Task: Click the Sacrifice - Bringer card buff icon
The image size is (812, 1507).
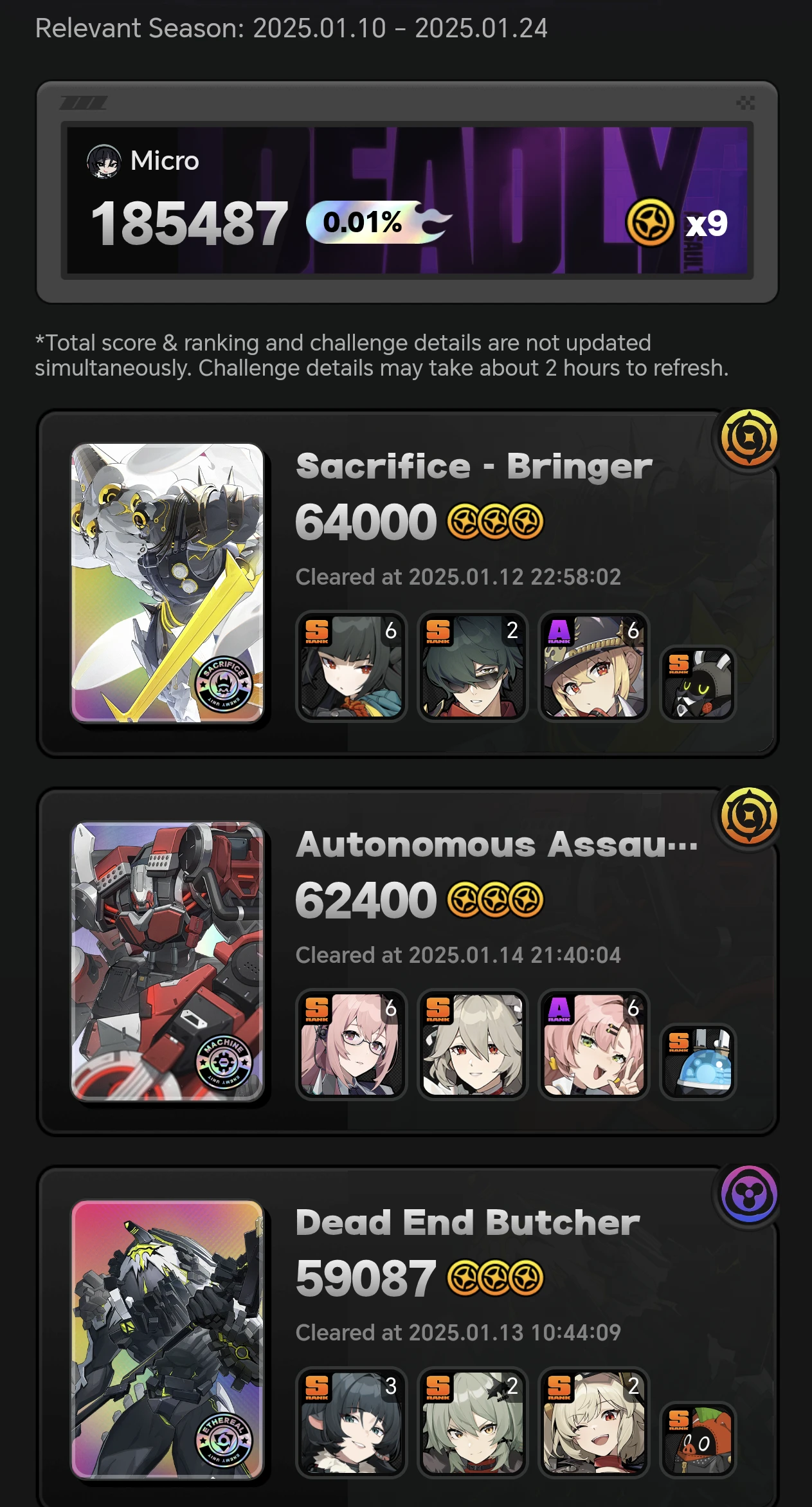Action: point(748,438)
